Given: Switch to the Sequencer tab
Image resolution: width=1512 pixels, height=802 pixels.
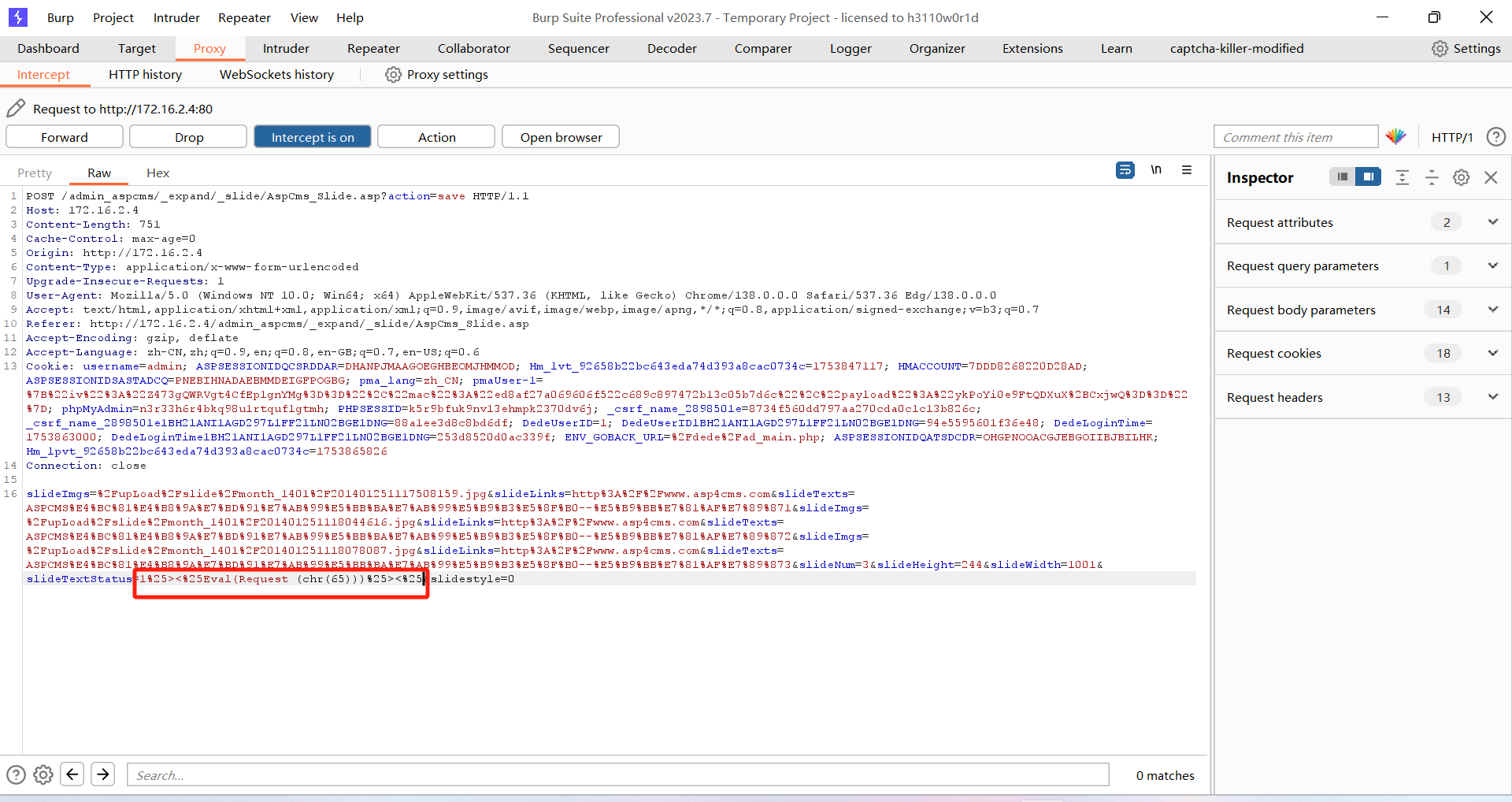Looking at the screenshot, I should (x=579, y=48).
